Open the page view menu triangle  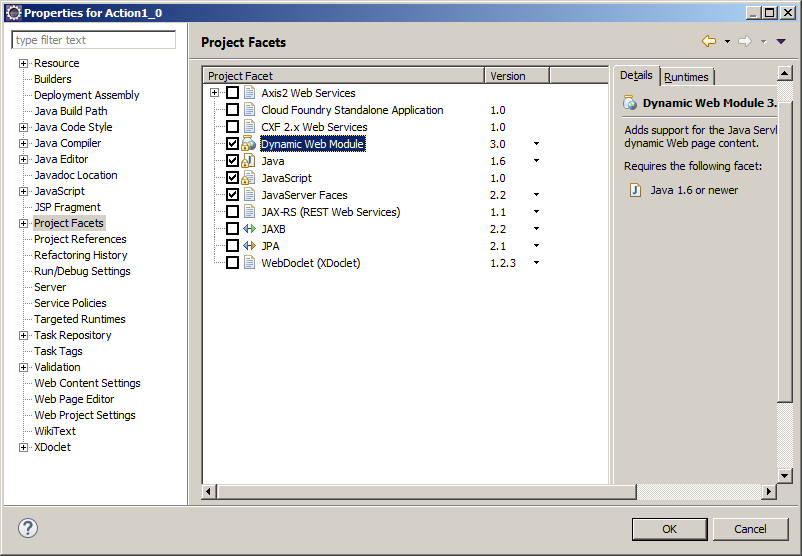click(781, 41)
